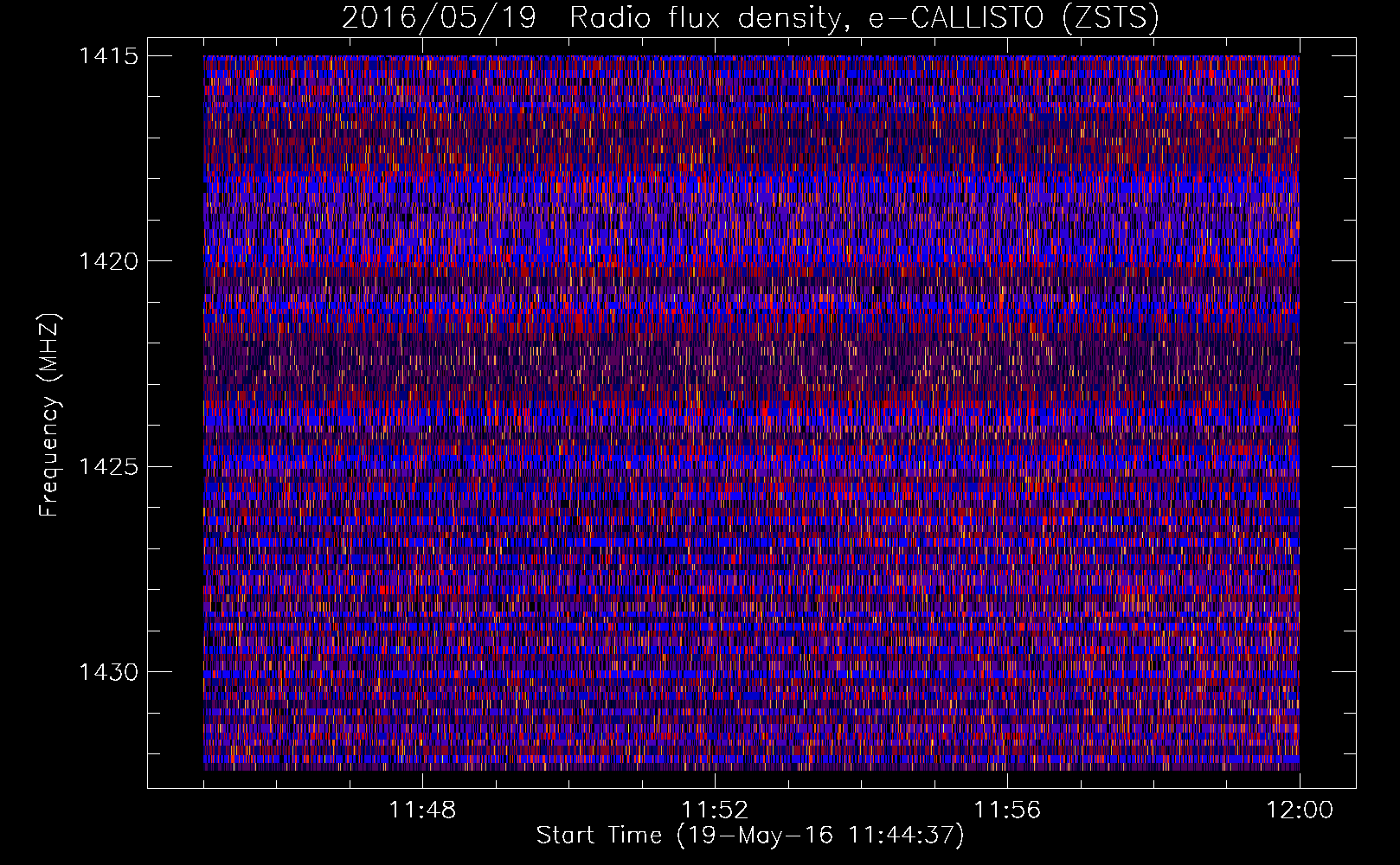
Task: Click the 11:56 time tick label
Action: click(x=1007, y=811)
